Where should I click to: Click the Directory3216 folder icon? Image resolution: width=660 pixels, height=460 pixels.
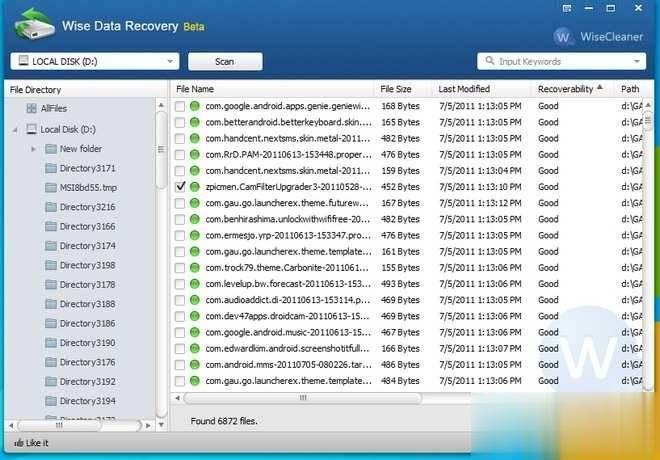click(51, 207)
